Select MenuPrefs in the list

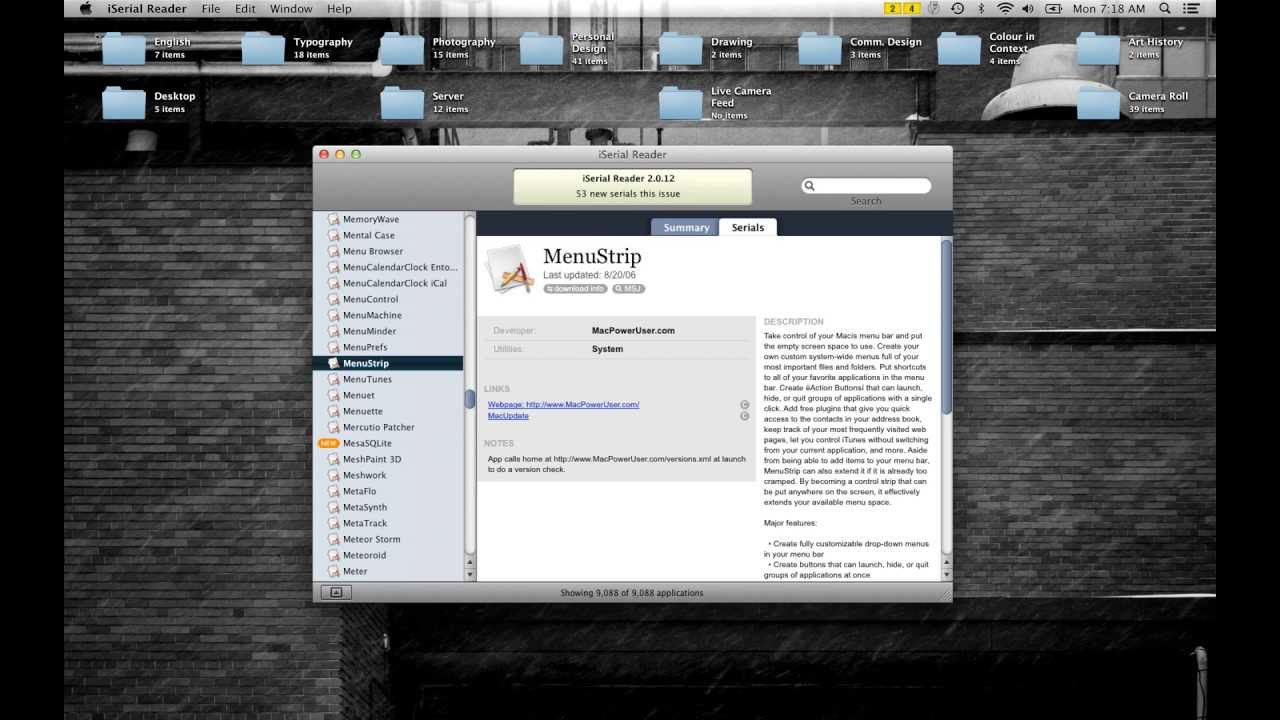388,347
